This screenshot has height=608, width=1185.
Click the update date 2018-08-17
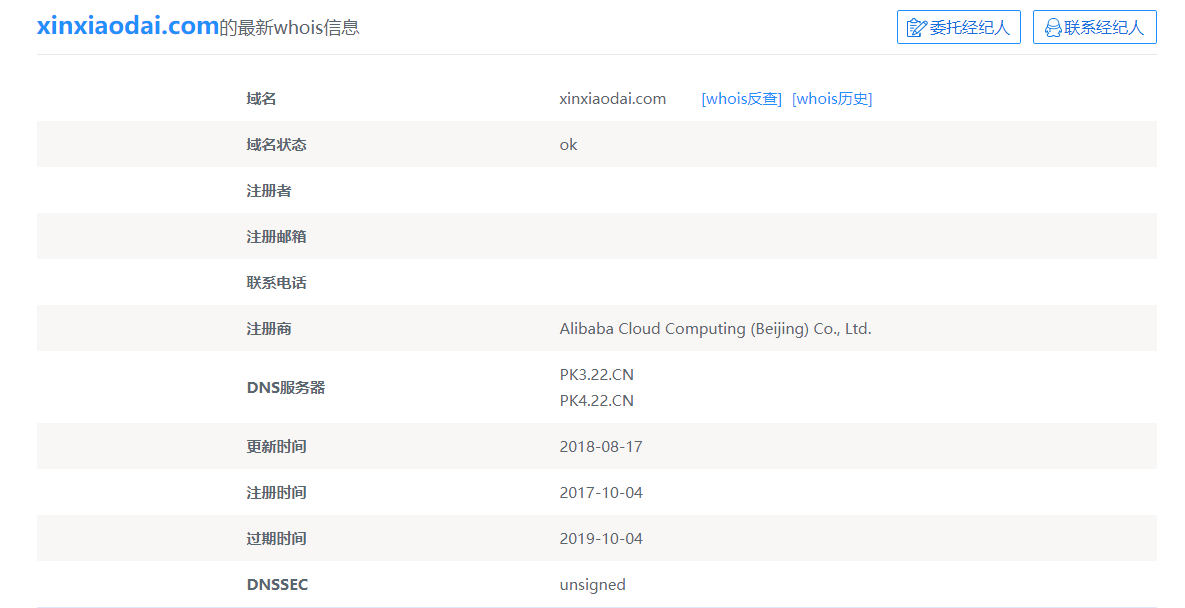click(x=600, y=447)
